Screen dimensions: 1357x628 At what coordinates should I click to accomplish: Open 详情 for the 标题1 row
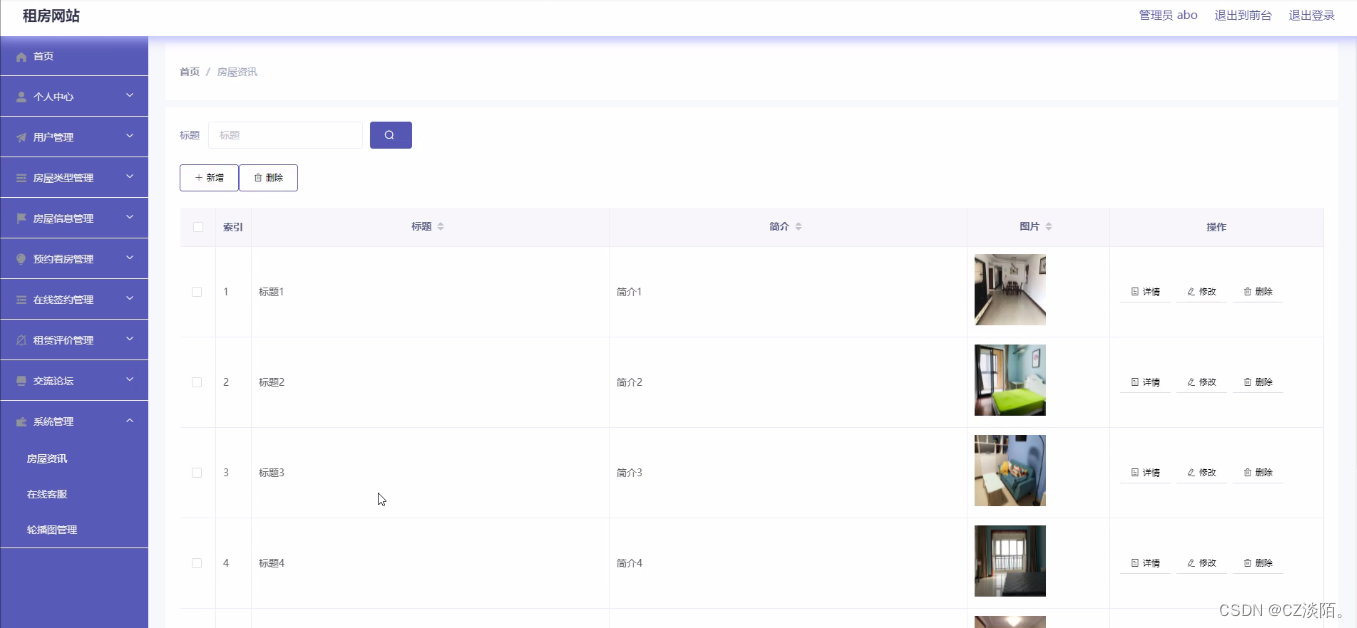point(1145,292)
